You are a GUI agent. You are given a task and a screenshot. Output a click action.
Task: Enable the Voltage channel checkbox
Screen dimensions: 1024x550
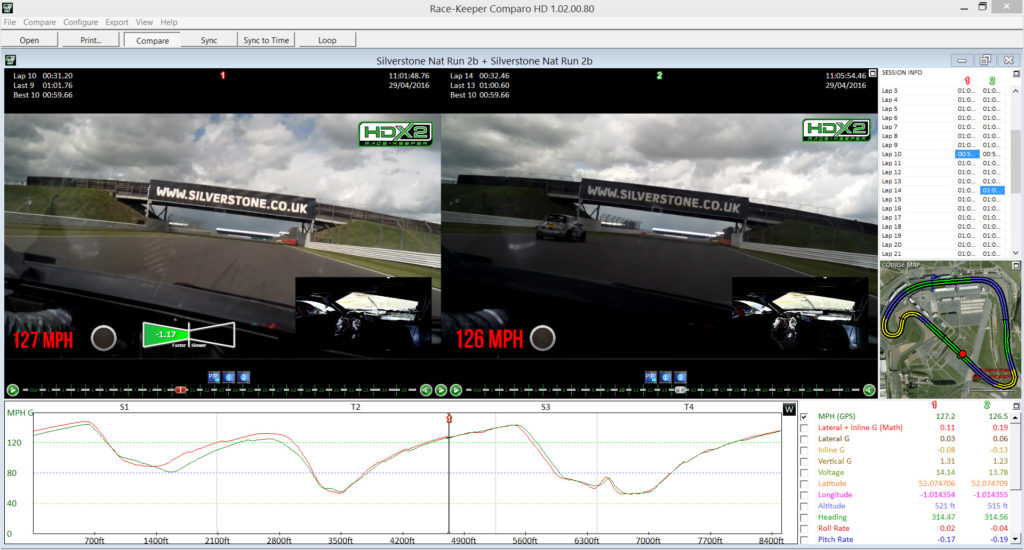pos(804,473)
